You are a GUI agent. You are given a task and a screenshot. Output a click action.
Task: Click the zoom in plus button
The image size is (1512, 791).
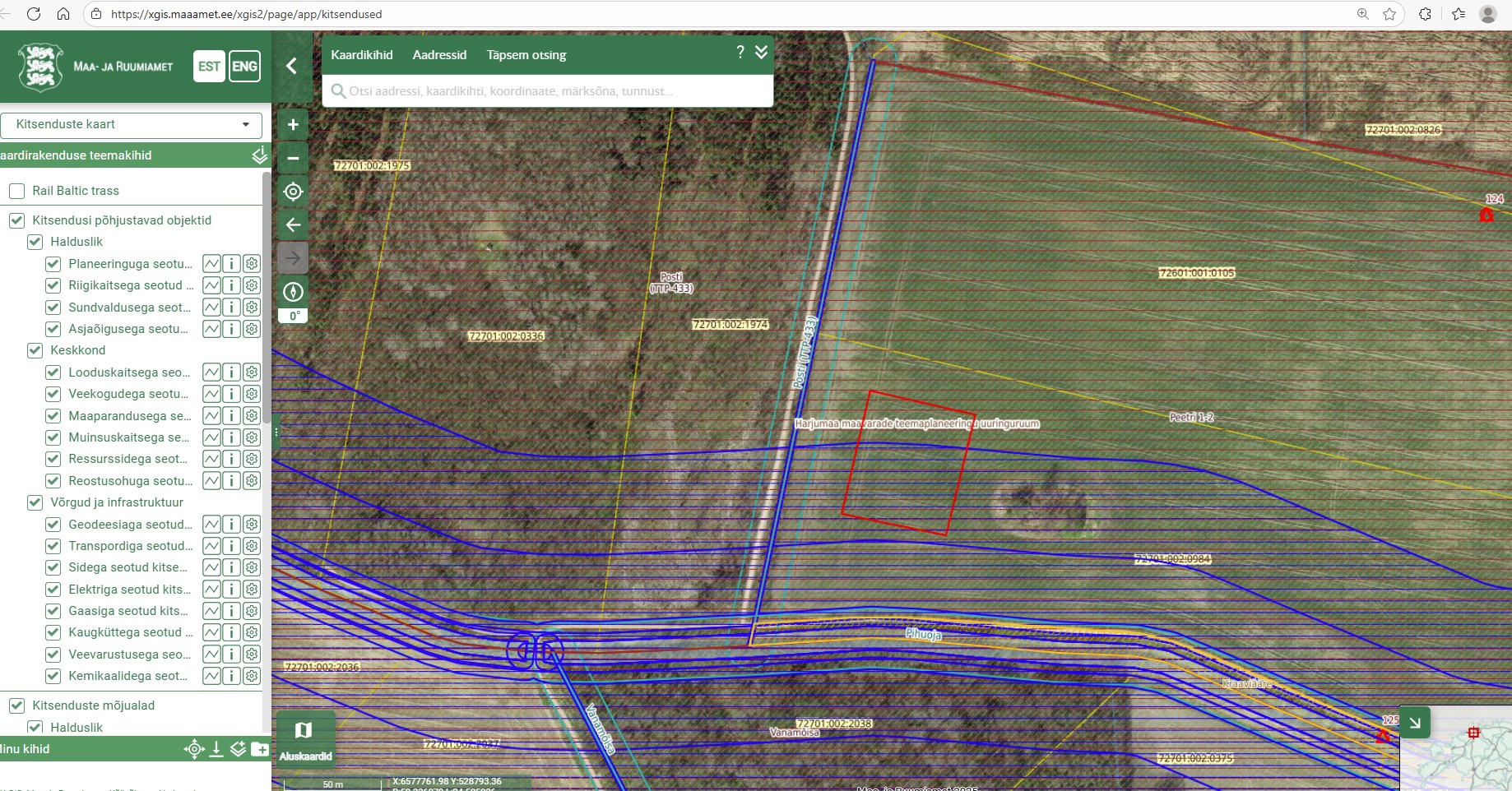(293, 125)
